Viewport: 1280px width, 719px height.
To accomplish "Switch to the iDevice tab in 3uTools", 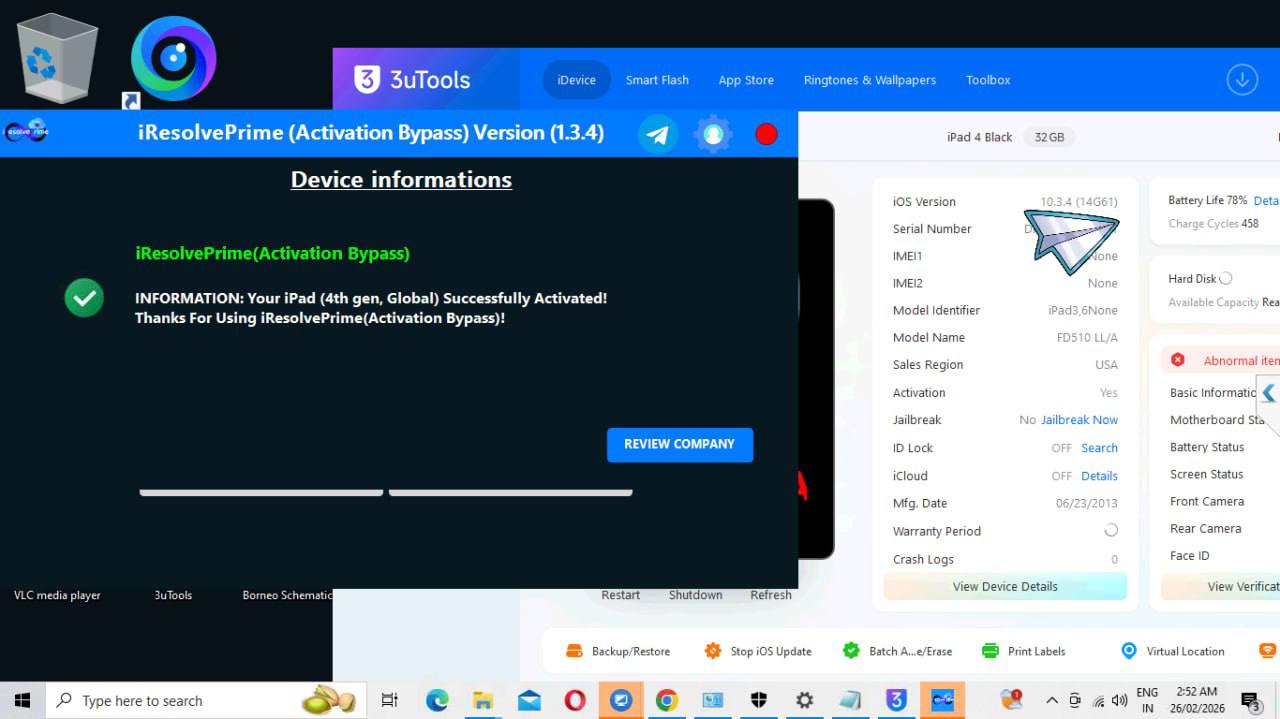I will pos(576,80).
